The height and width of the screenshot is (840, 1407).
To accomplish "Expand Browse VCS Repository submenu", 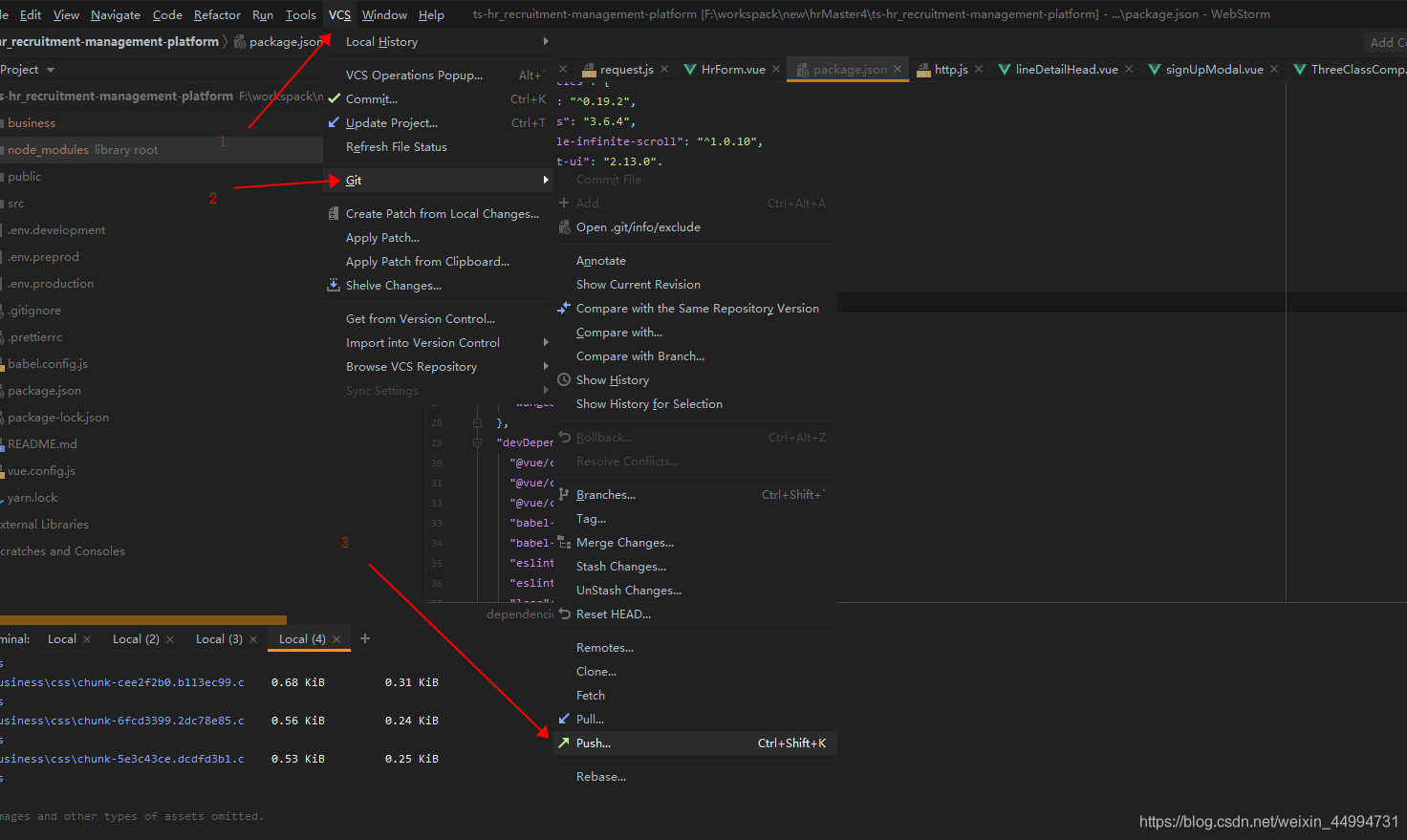I will pos(546,366).
